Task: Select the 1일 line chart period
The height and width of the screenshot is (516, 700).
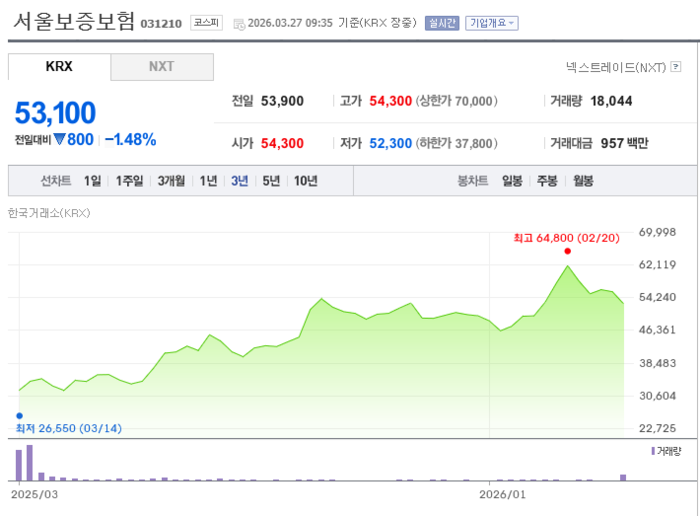Action: click(93, 181)
